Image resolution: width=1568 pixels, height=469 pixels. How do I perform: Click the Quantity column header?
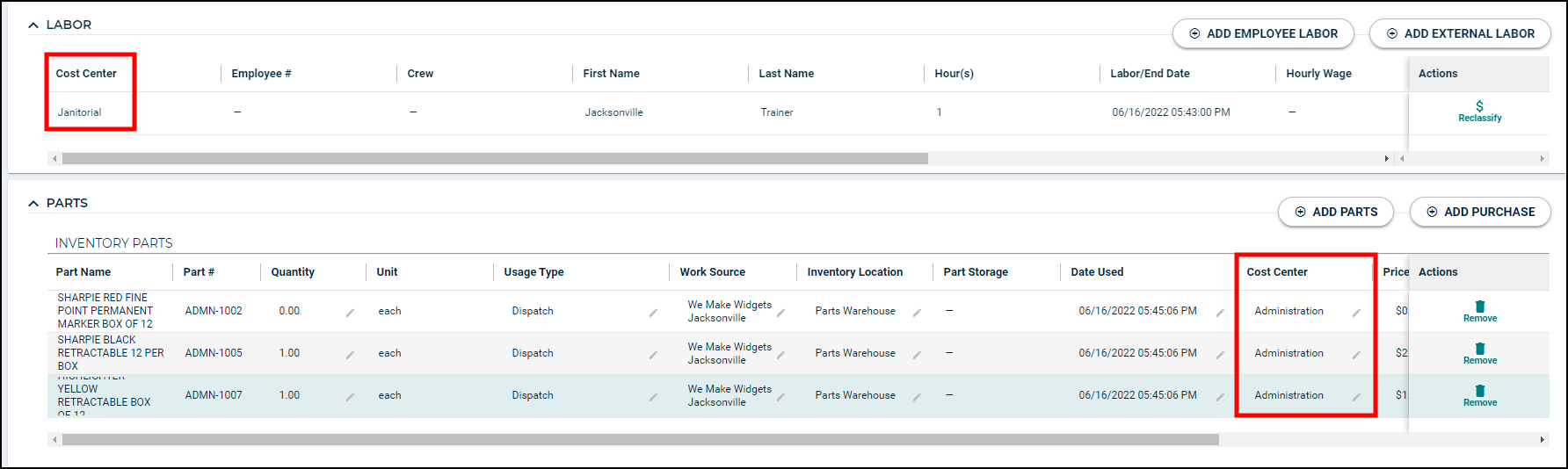(293, 272)
